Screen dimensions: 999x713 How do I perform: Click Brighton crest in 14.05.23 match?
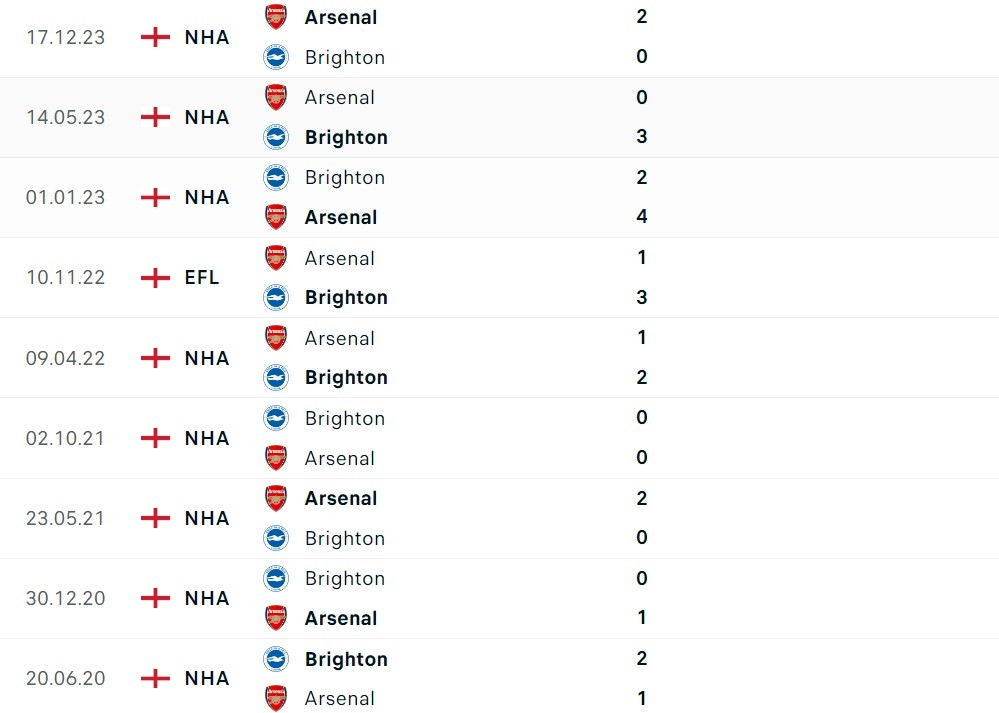tap(275, 137)
